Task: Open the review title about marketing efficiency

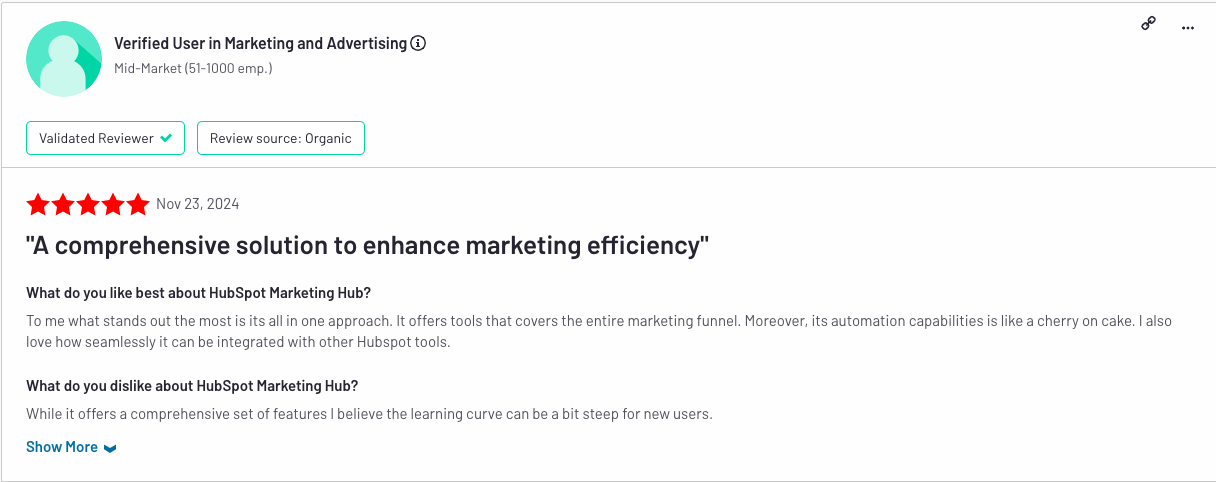Action: (368, 245)
